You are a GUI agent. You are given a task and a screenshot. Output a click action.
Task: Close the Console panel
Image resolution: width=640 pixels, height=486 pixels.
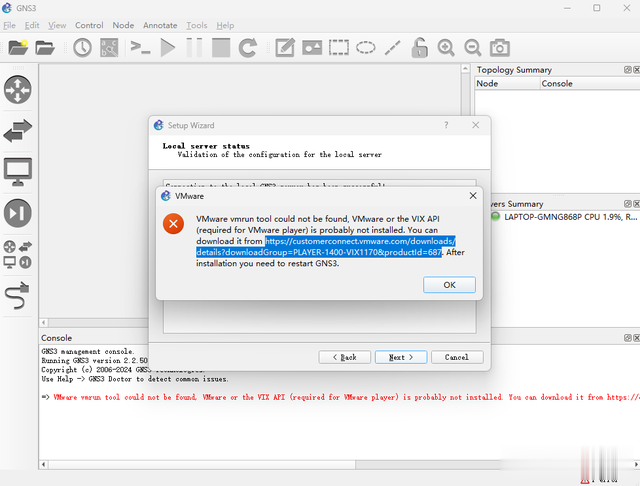[636, 338]
